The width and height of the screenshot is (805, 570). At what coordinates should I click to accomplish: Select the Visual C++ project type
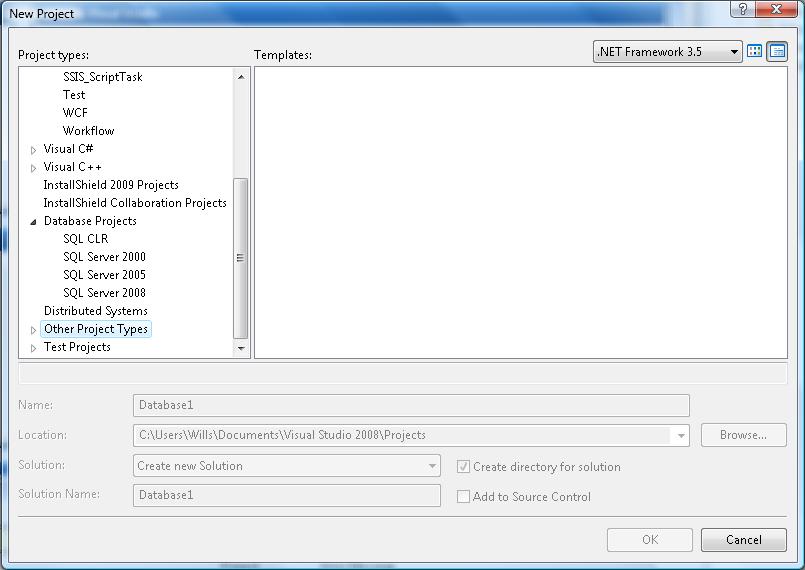pos(72,167)
